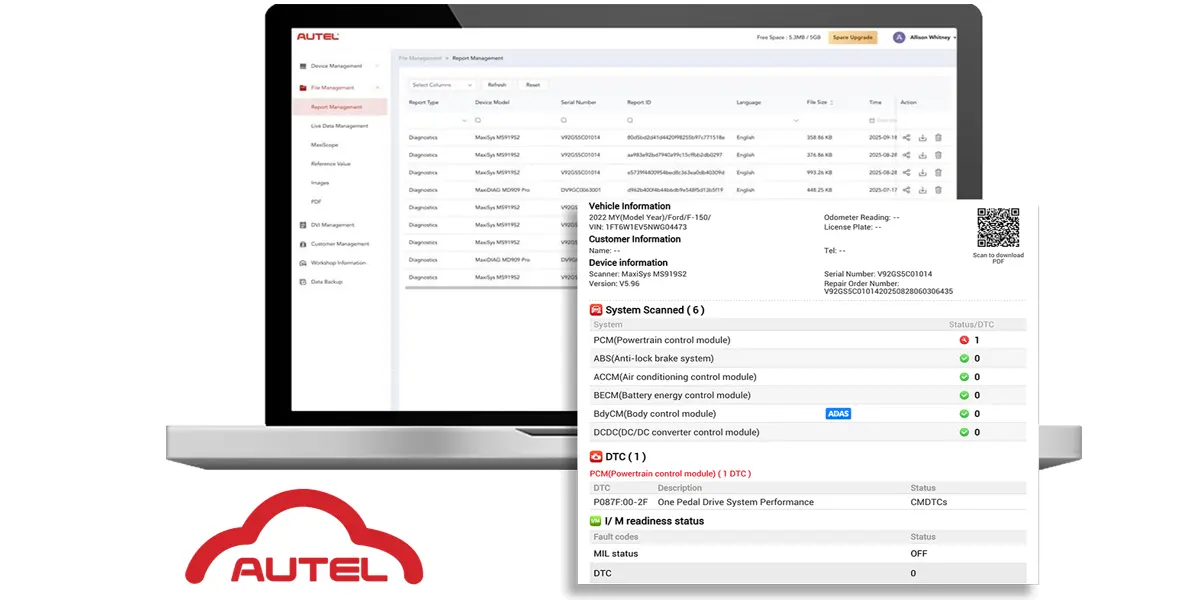The width and height of the screenshot is (1200, 600).
Task: Click the red DTC section icon
Action: click(x=596, y=457)
